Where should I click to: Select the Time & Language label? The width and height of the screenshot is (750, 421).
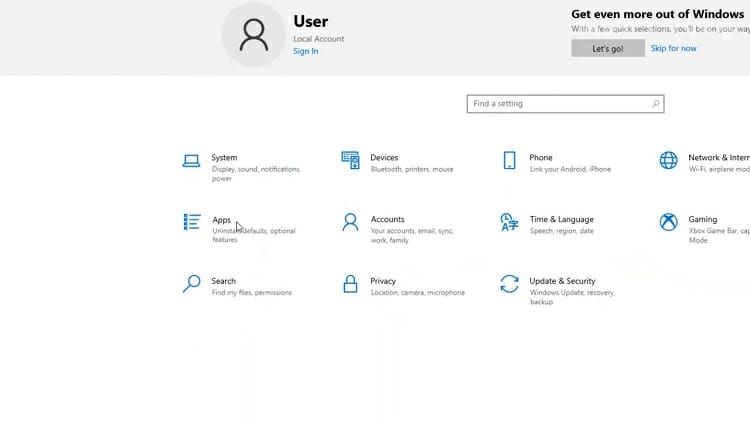(562, 219)
